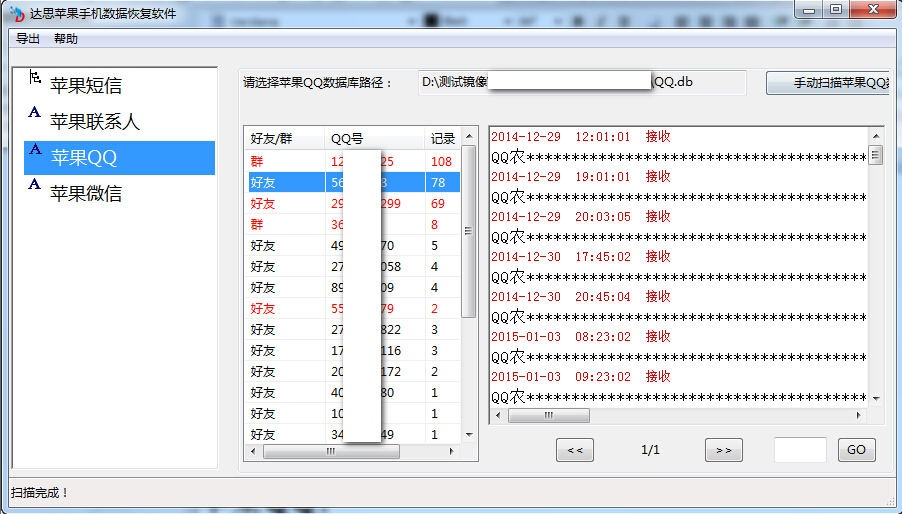Select the 好友 row ending 058
Viewport: 902px width, 514px height.
(353, 267)
